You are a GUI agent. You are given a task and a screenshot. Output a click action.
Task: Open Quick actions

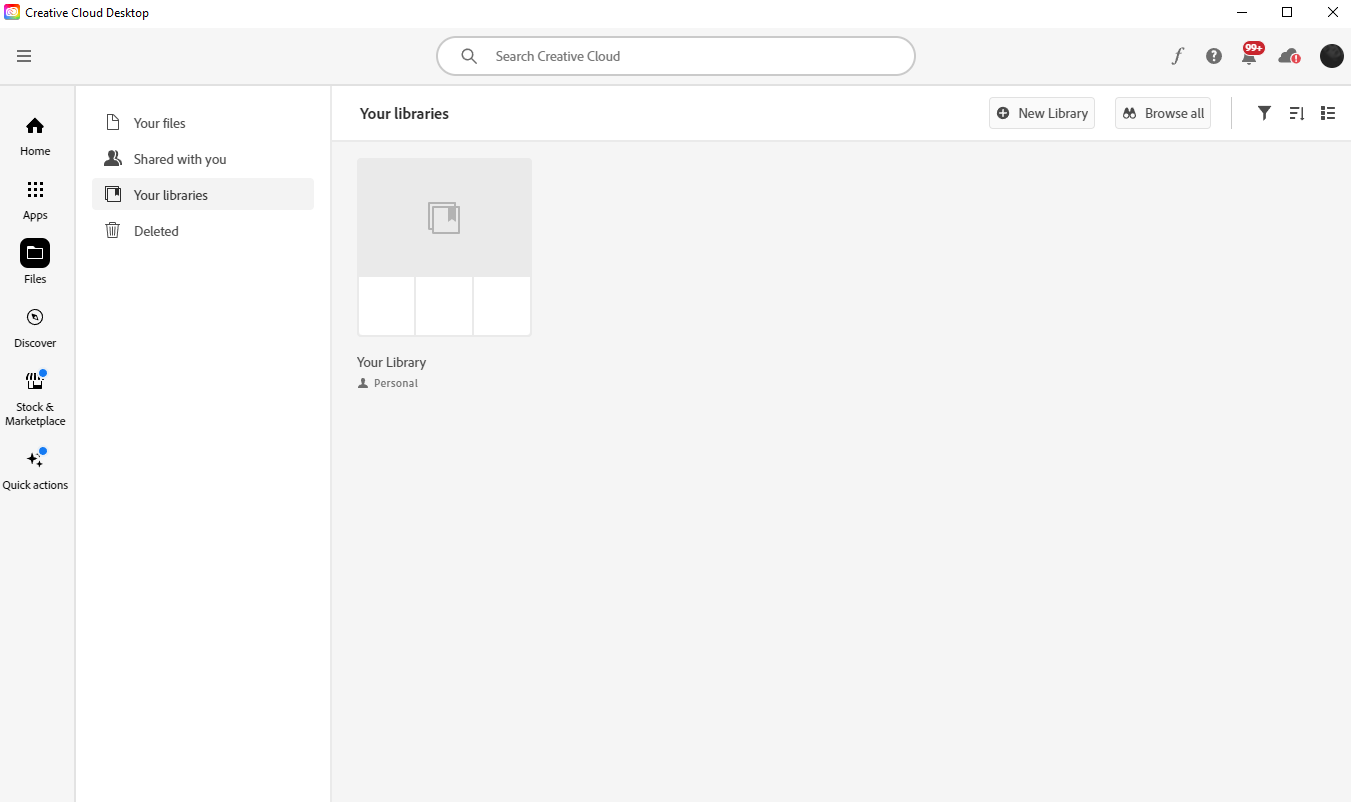tap(35, 470)
